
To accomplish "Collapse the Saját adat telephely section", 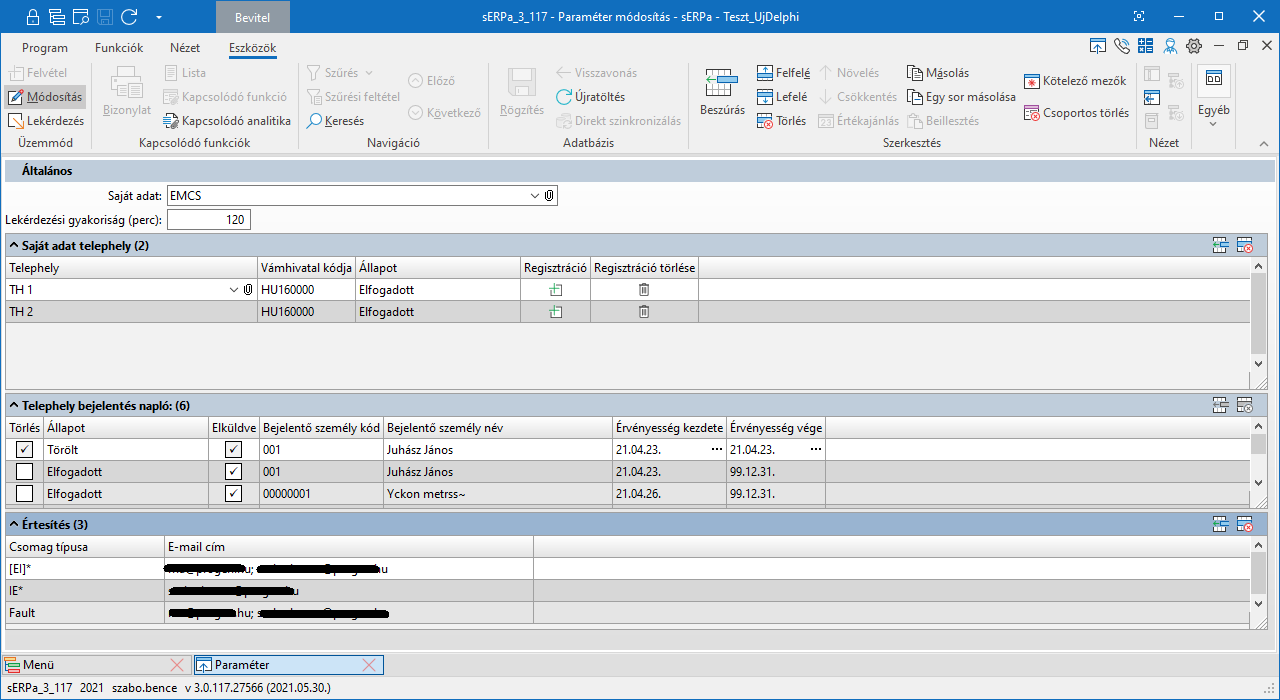I will click(x=13, y=245).
